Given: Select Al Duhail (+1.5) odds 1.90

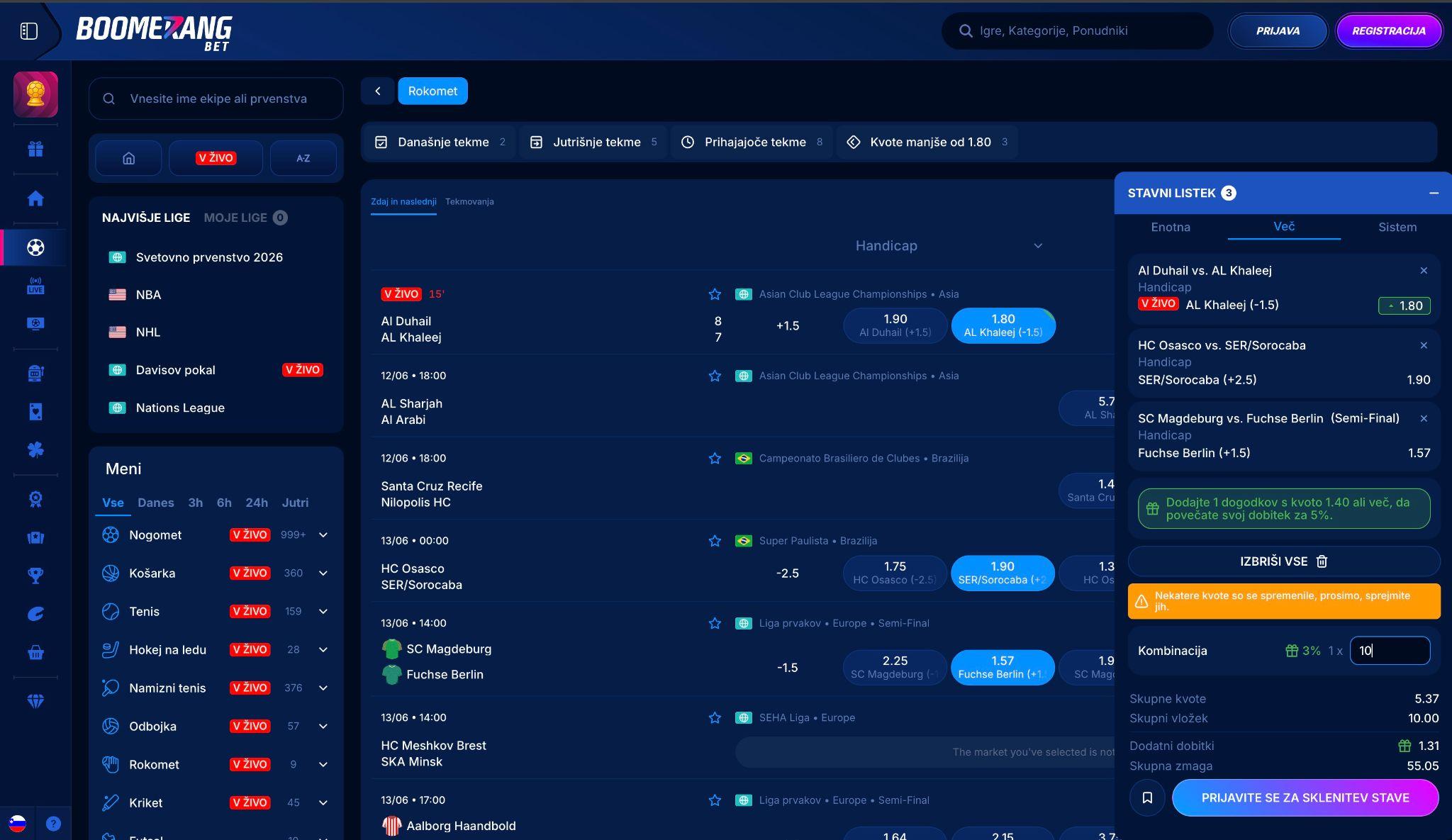Looking at the screenshot, I should (895, 325).
